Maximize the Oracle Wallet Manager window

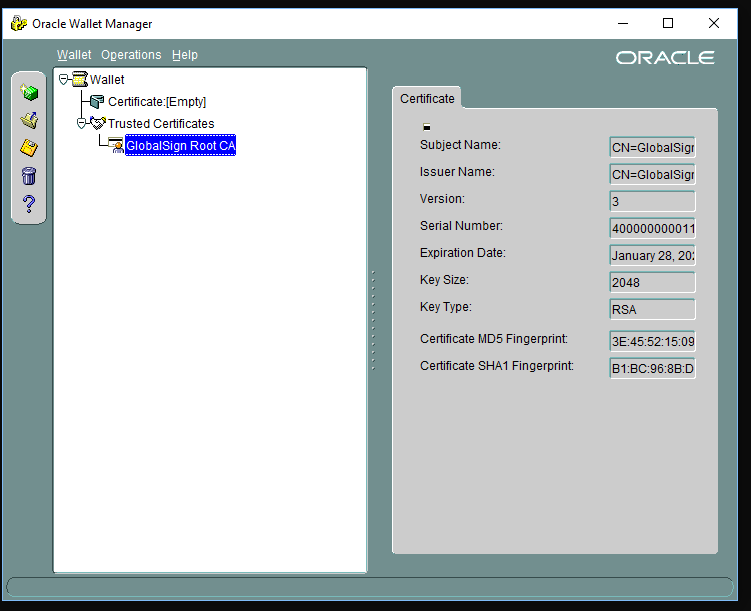point(668,23)
